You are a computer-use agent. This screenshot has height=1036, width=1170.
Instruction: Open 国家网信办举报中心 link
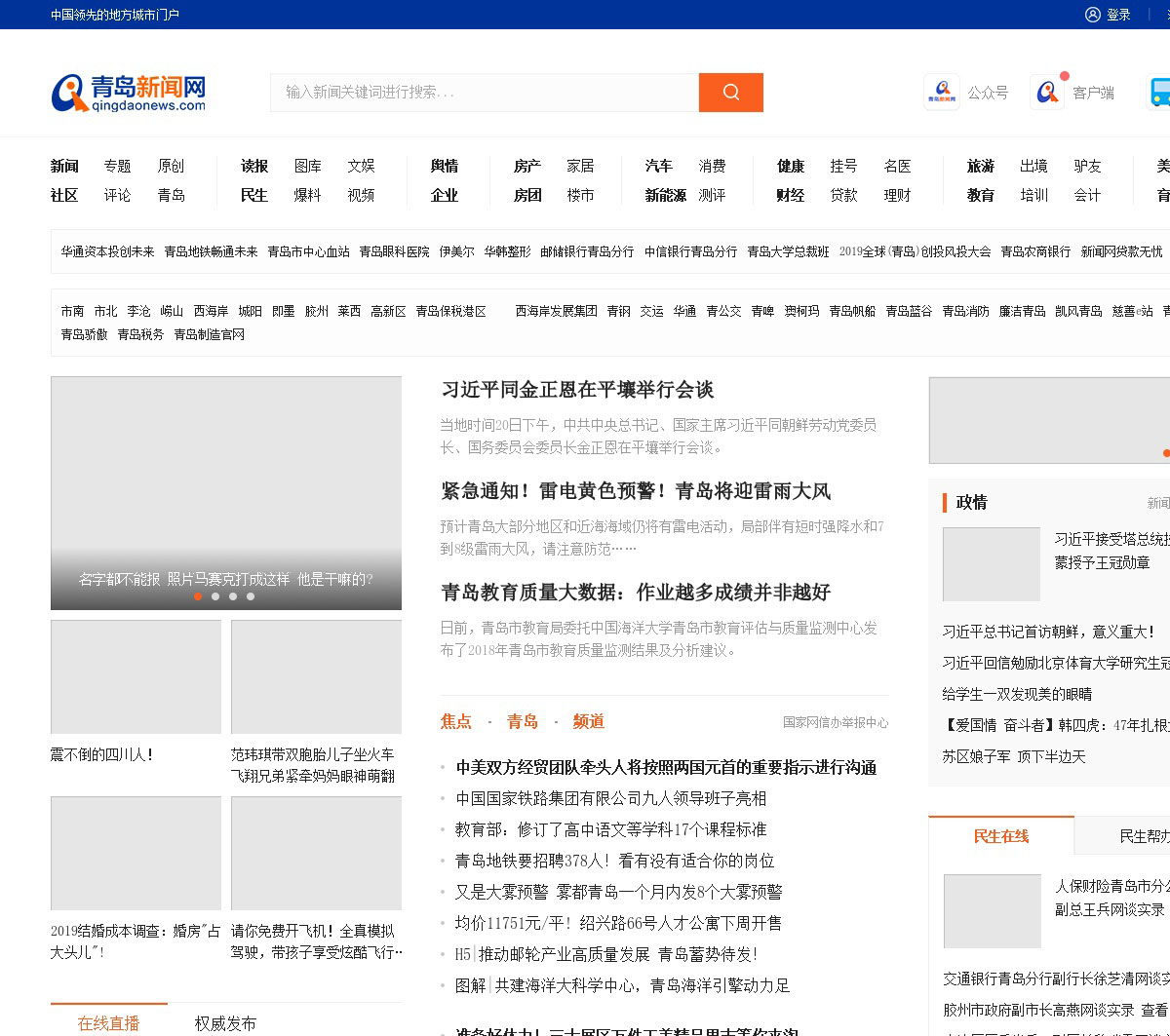click(x=836, y=722)
